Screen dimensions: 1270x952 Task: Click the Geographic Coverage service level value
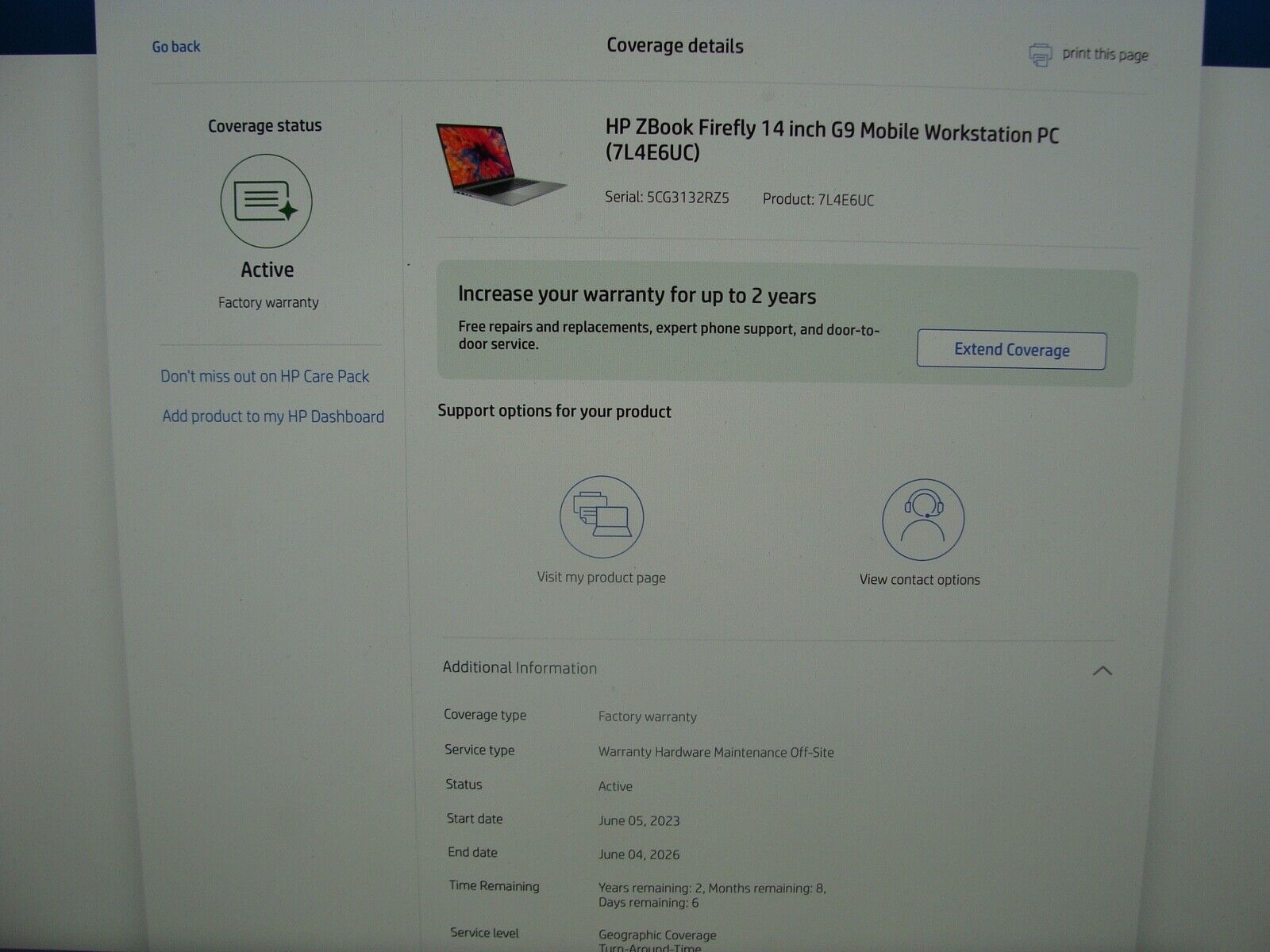pyautogui.click(x=657, y=935)
